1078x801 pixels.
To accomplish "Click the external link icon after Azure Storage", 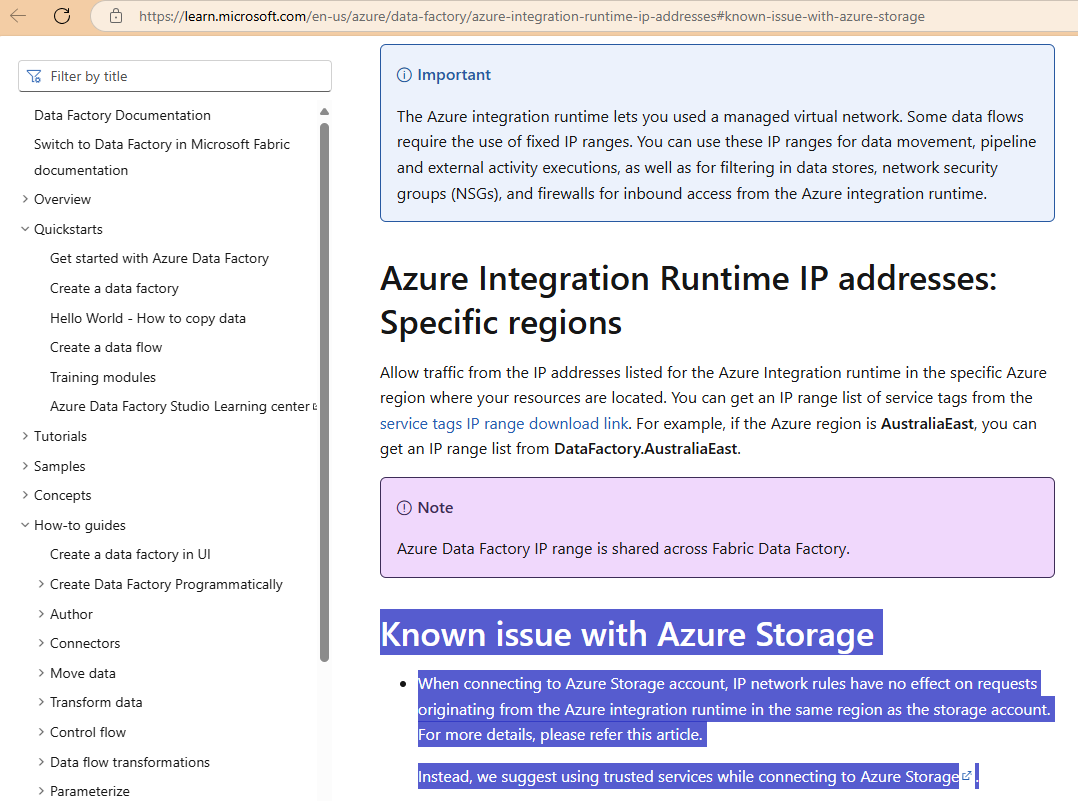I will pyautogui.click(x=967, y=776).
